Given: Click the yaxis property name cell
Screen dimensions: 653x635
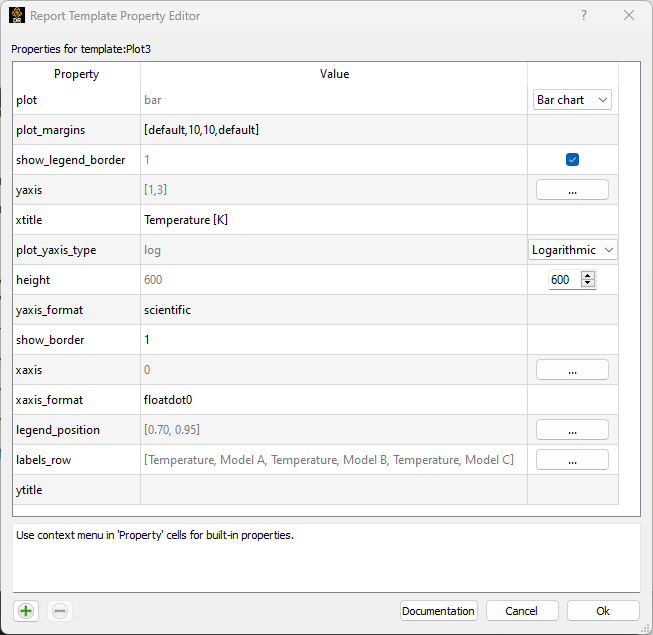Looking at the screenshot, I should [x=77, y=190].
